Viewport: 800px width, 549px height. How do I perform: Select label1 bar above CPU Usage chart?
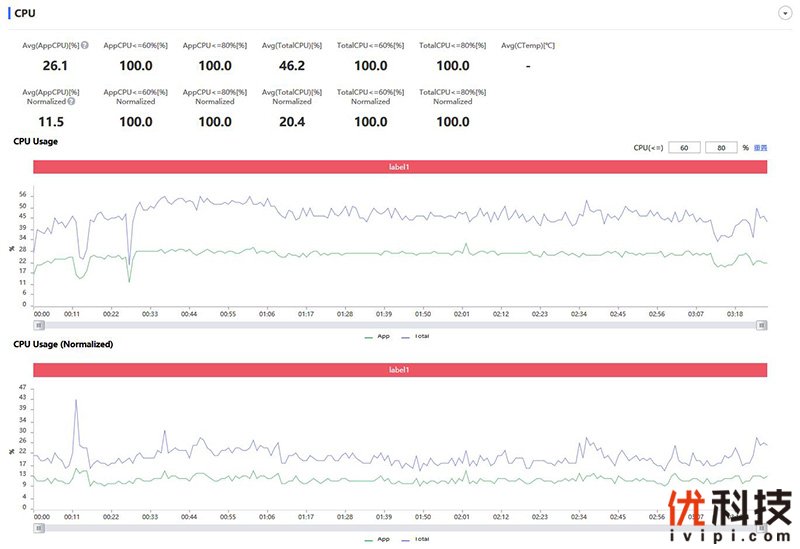[399, 167]
